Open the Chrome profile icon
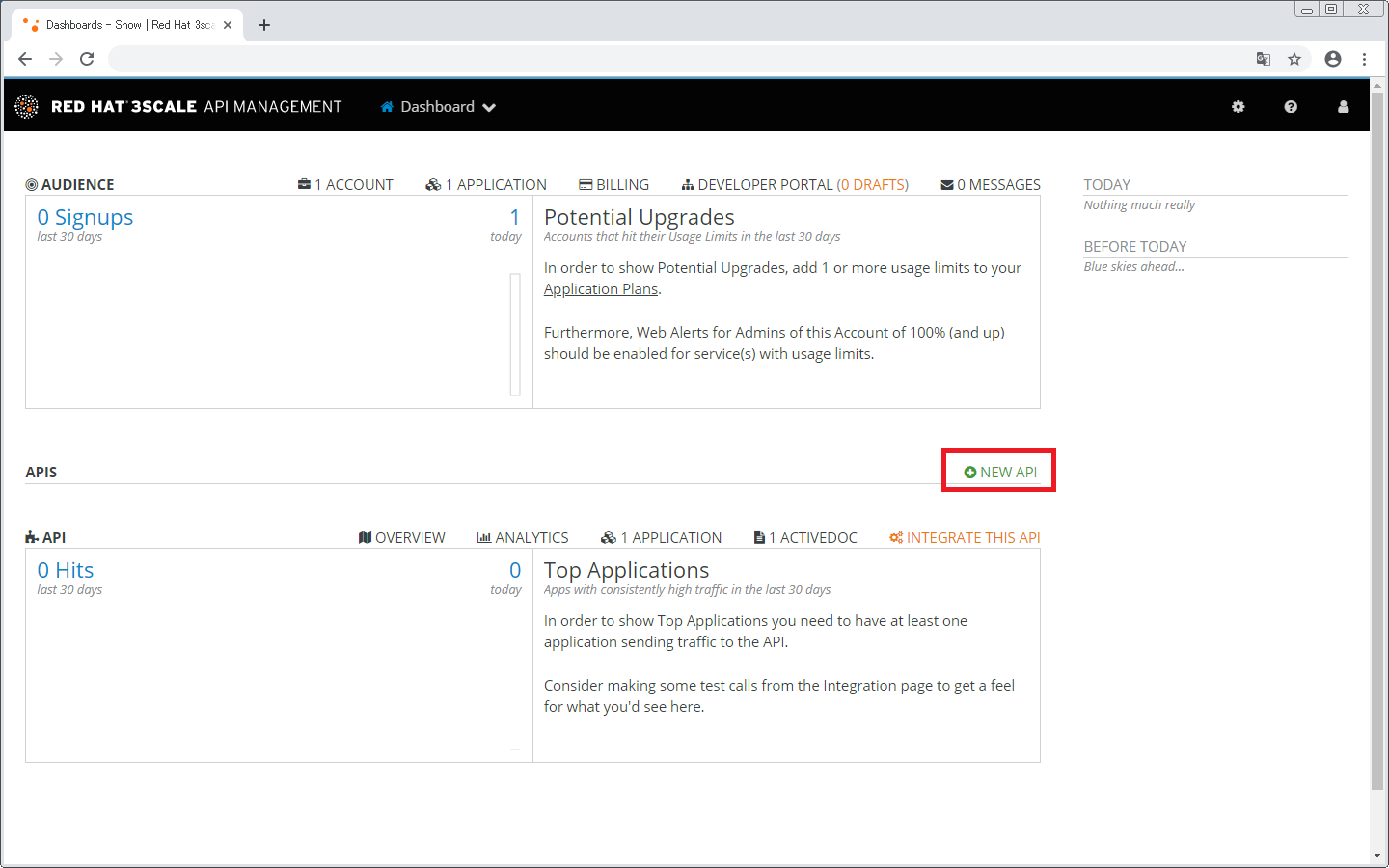 (1333, 59)
